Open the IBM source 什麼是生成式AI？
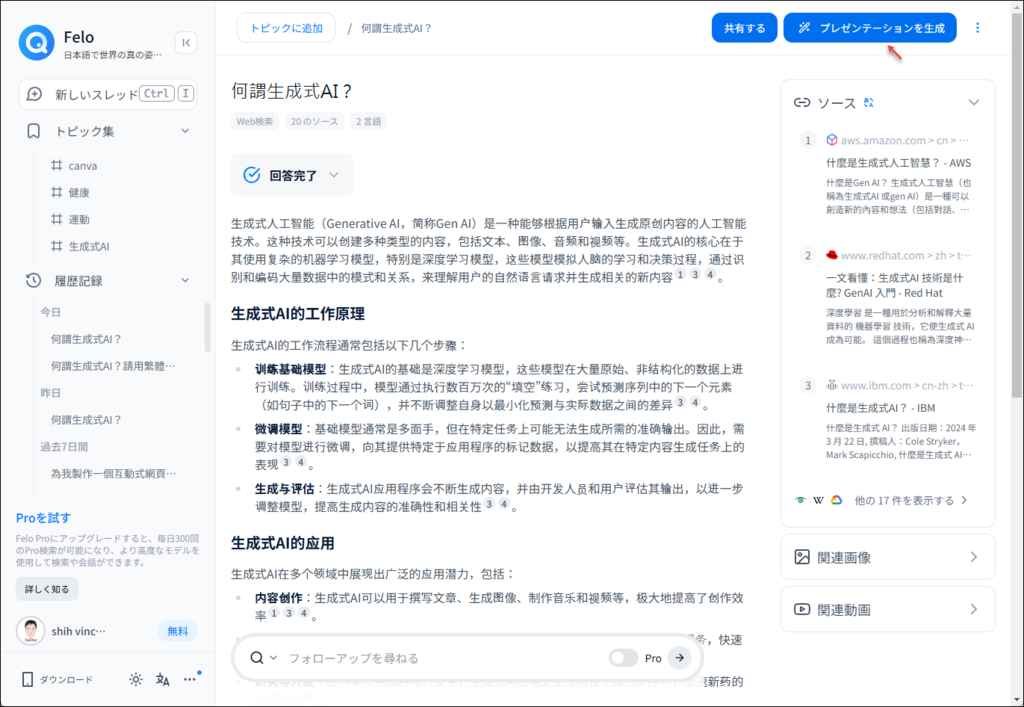 [x=880, y=408]
